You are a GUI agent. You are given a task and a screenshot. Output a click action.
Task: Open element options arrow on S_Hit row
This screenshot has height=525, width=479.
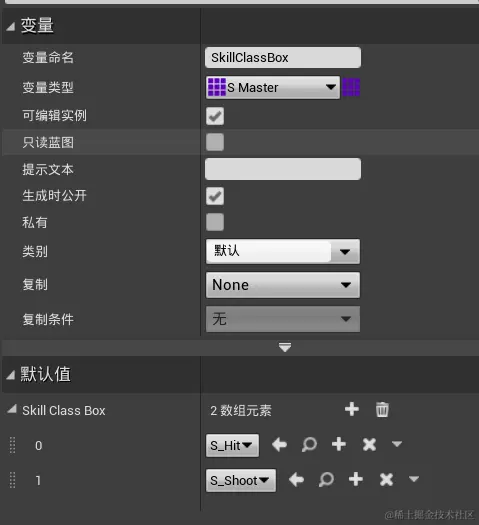point(397,444)
